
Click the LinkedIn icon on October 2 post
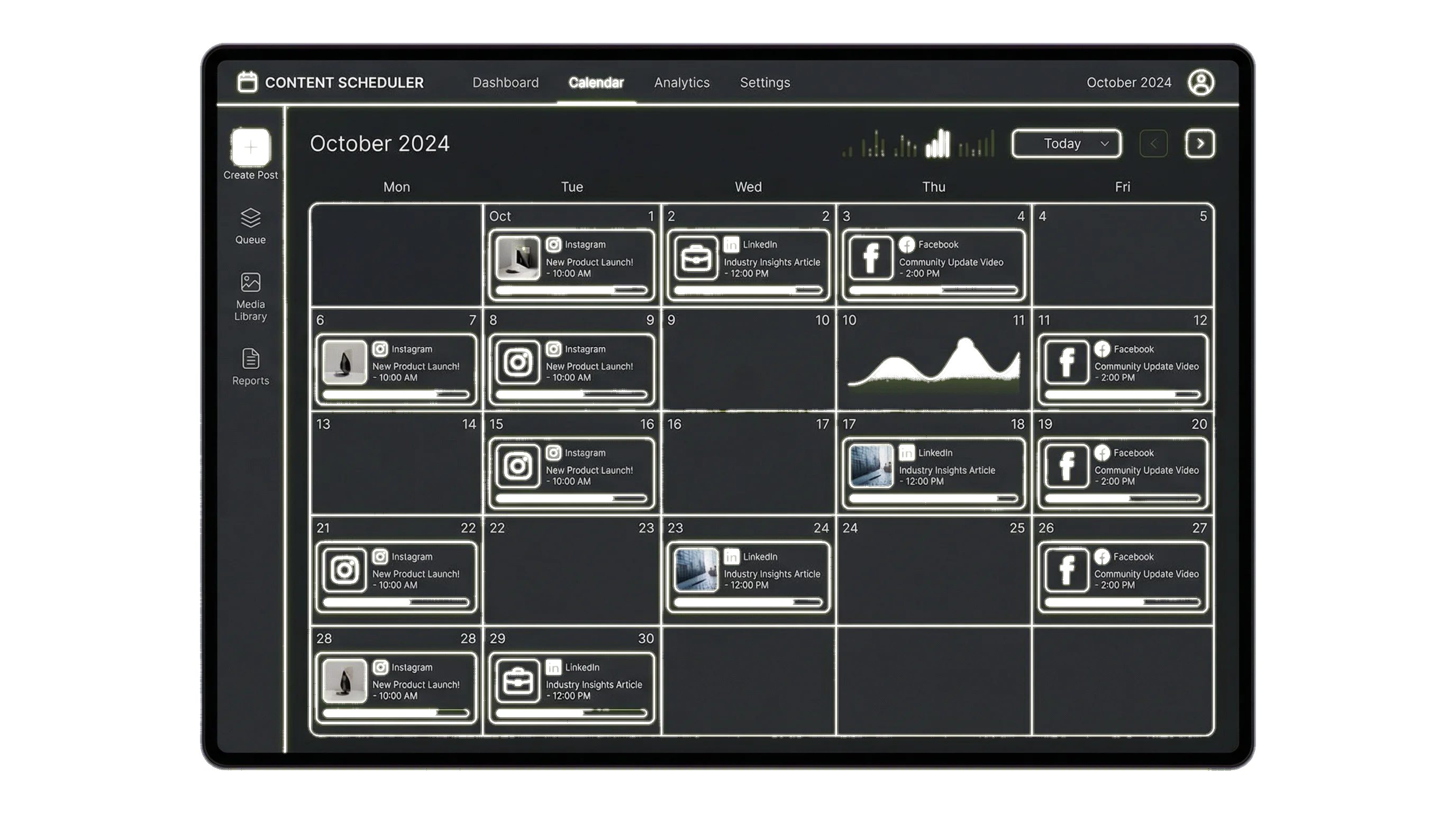[x=731, y=244]
